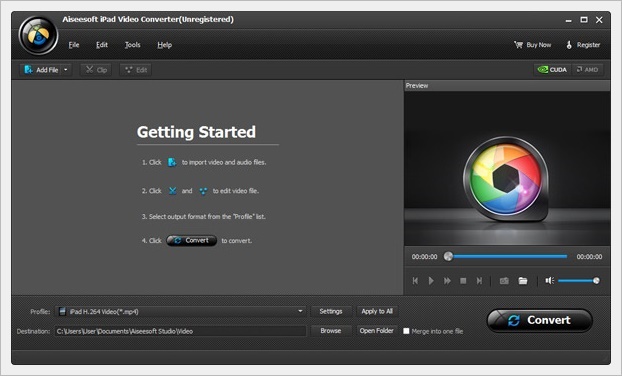Screen dimensions: 622x376
Task: Click the Profile Settings button
Action: click(x=331, y=311)
